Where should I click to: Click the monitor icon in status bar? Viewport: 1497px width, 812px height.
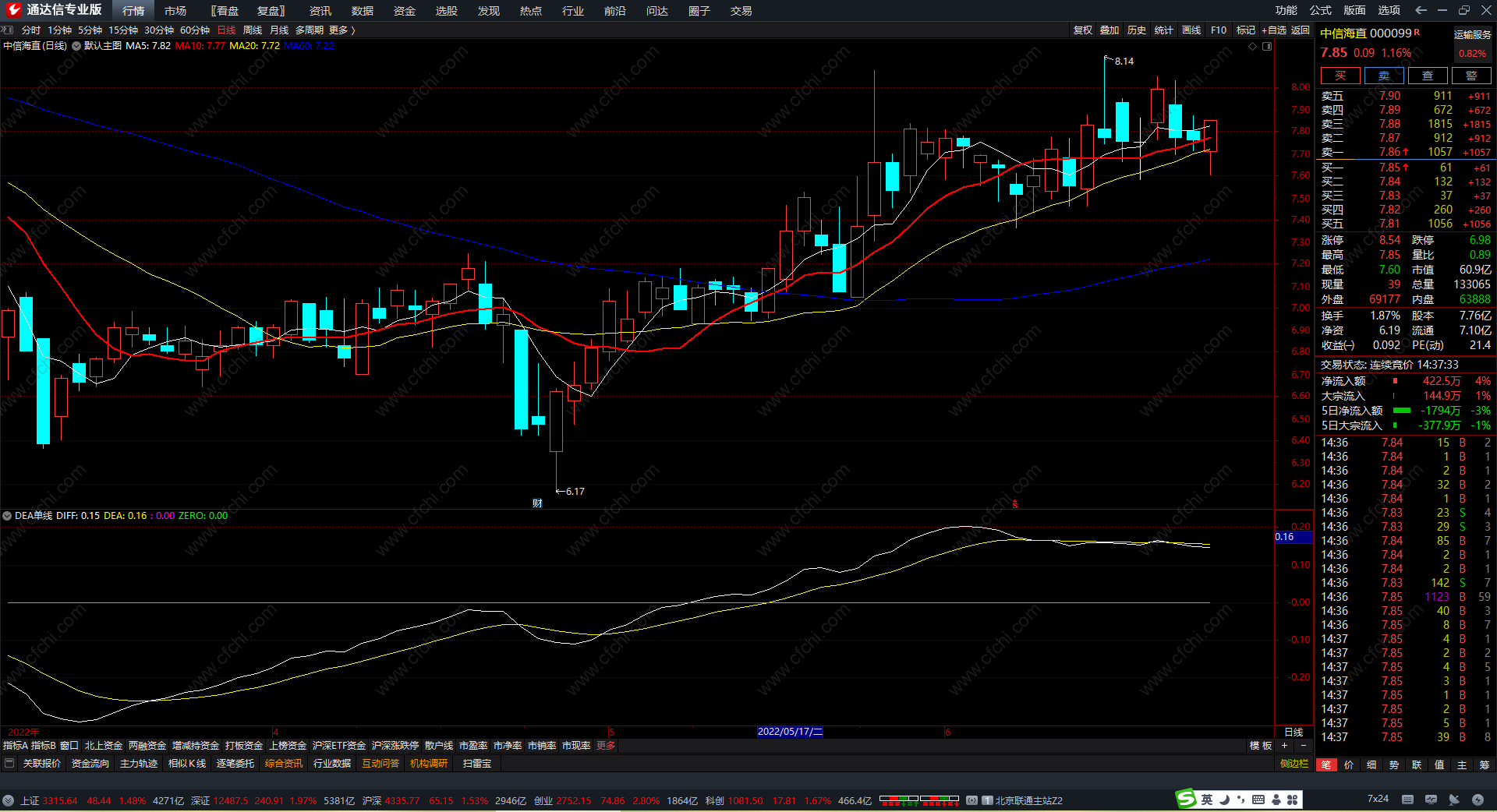(1431, 800)
